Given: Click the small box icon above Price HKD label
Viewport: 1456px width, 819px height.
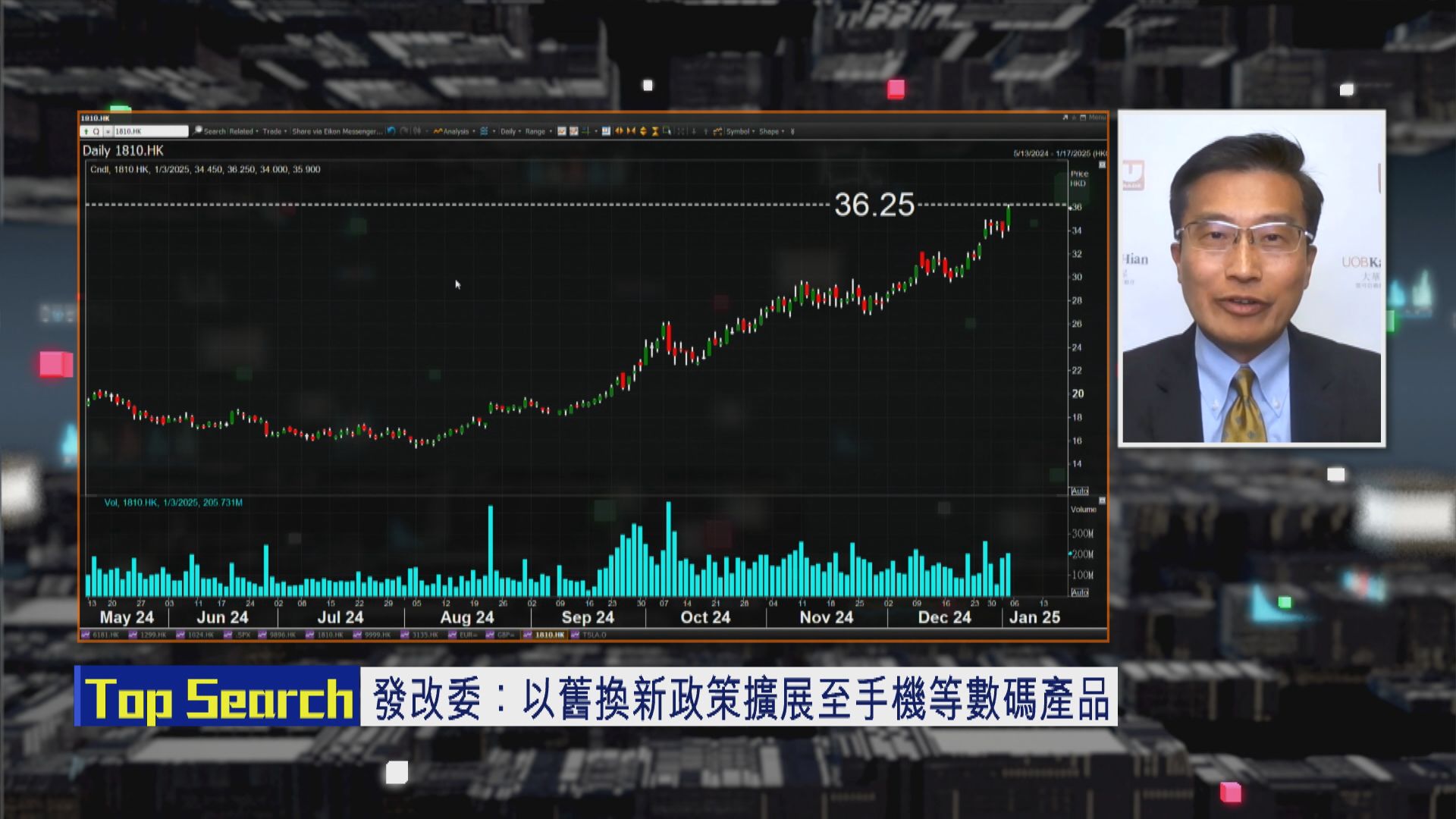Looking at the screenshot, I should pyautogui.click(x=1102, y=165).
